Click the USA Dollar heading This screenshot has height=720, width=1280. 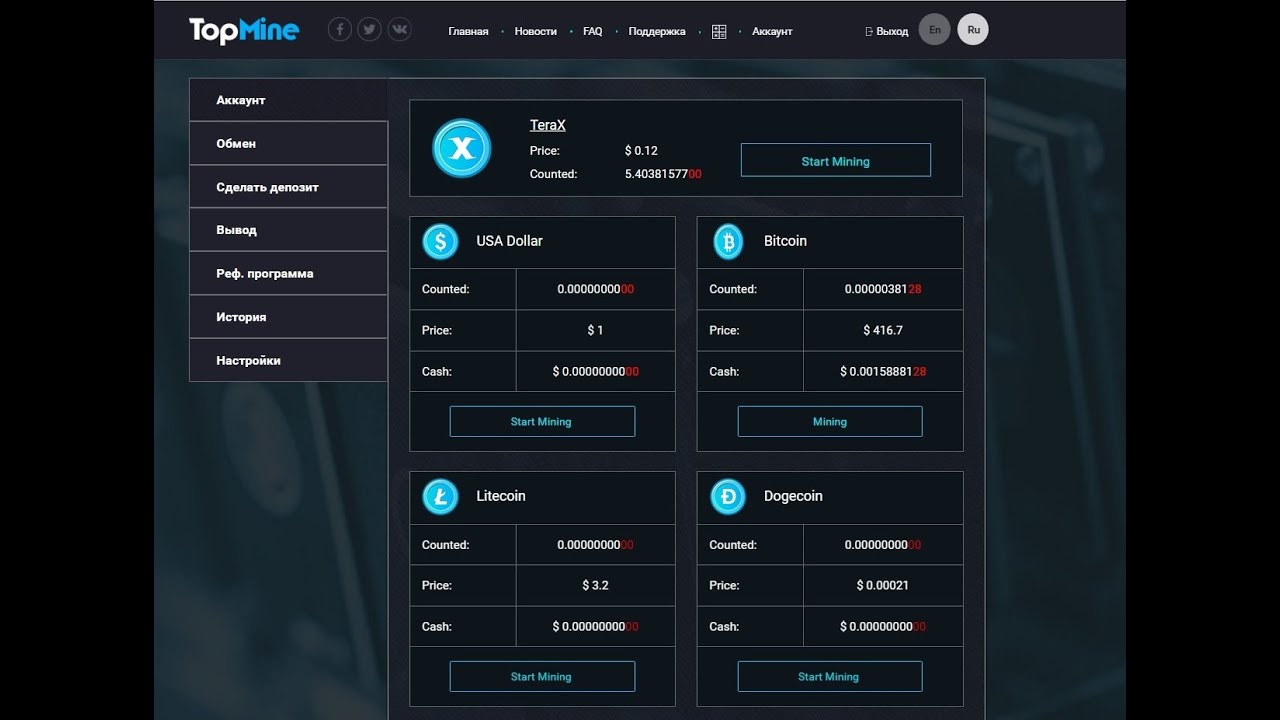point(509,241)
